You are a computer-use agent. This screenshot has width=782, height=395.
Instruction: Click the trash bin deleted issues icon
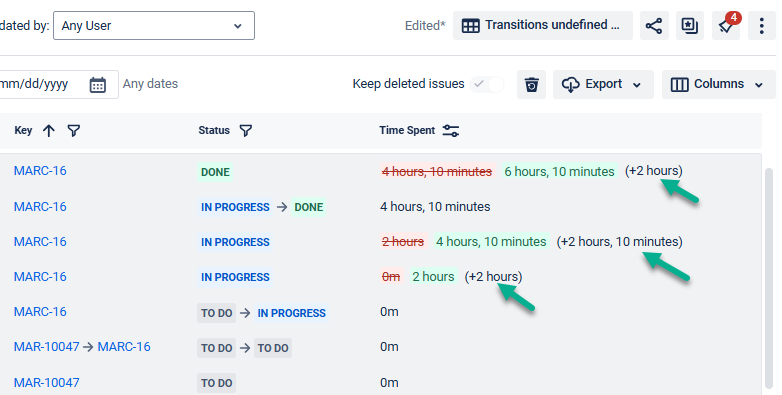click(532, 84)
